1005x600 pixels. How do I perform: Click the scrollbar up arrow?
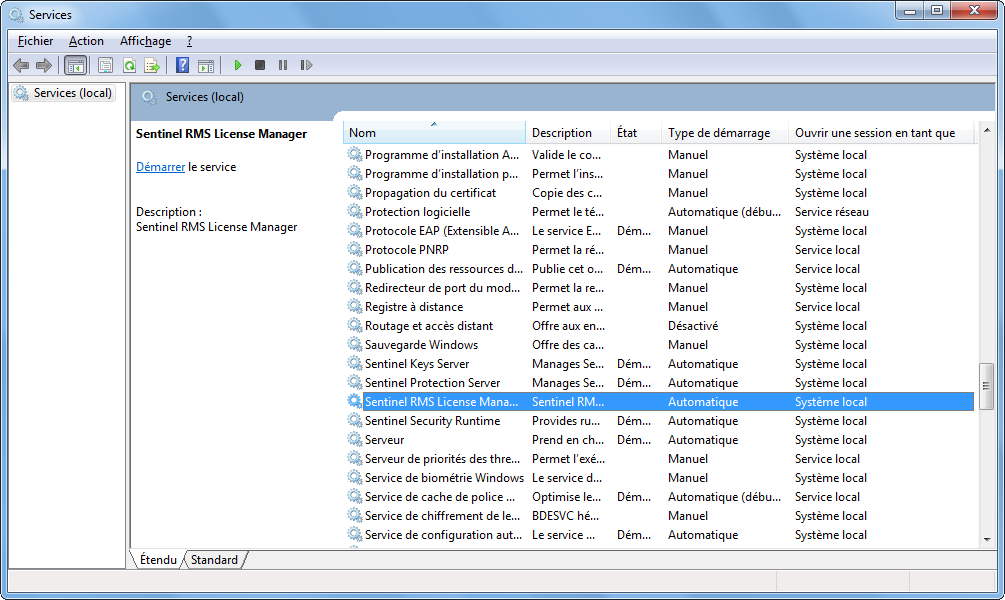987,130
